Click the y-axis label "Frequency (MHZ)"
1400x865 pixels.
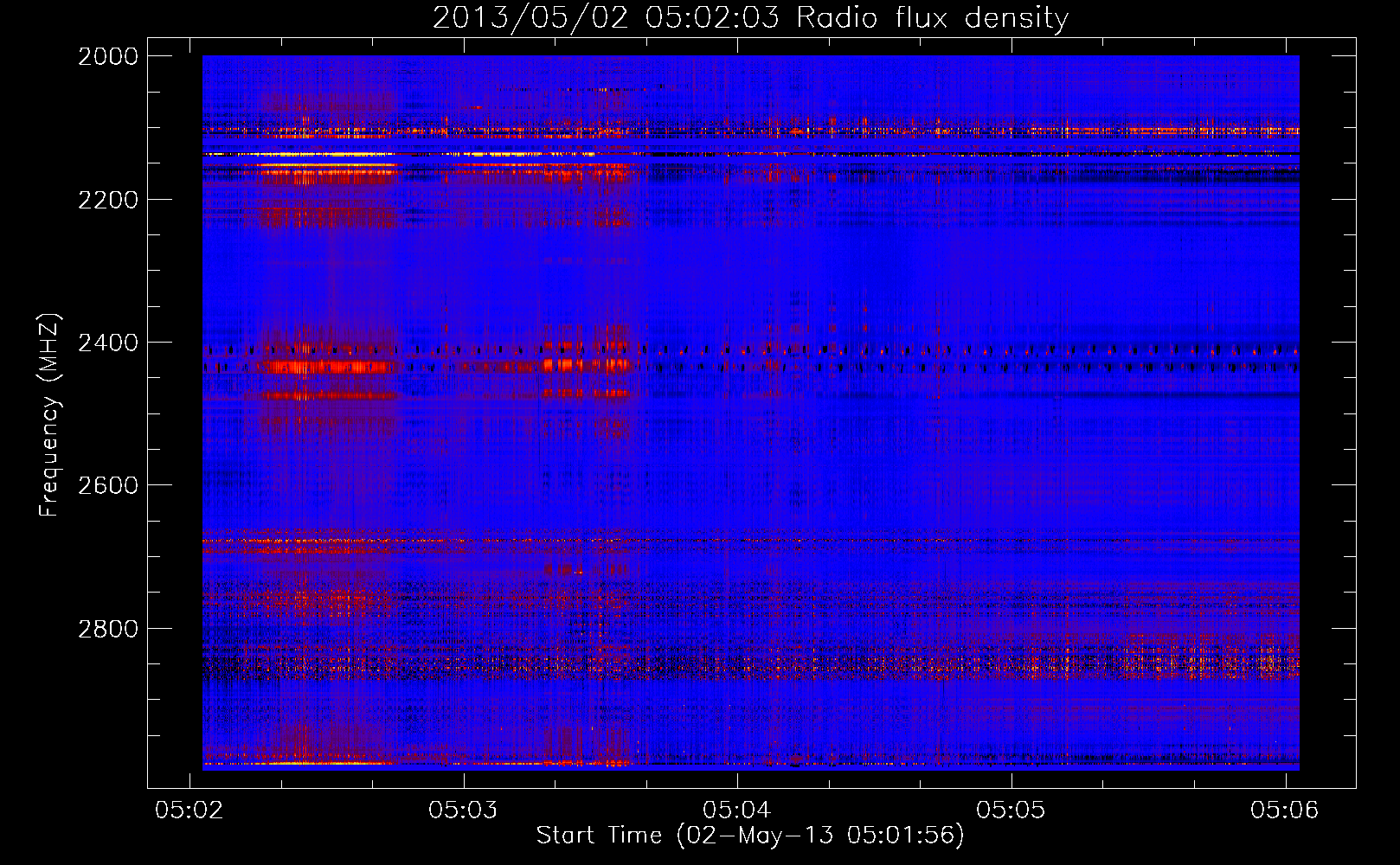pyautogui.click(x=49, y=415)
